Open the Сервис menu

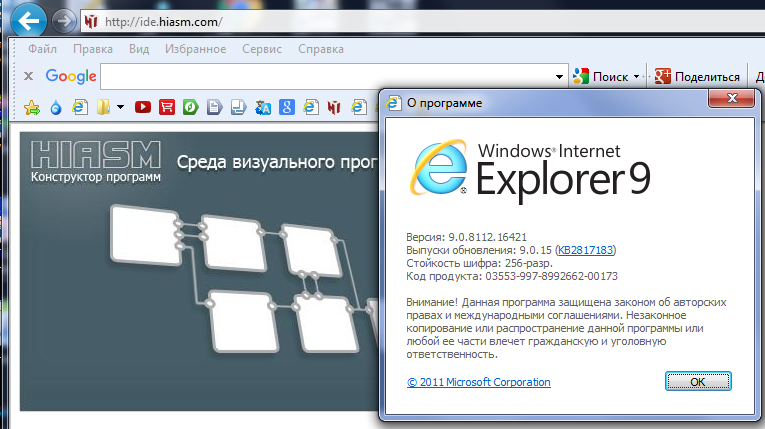coord(263,49)
